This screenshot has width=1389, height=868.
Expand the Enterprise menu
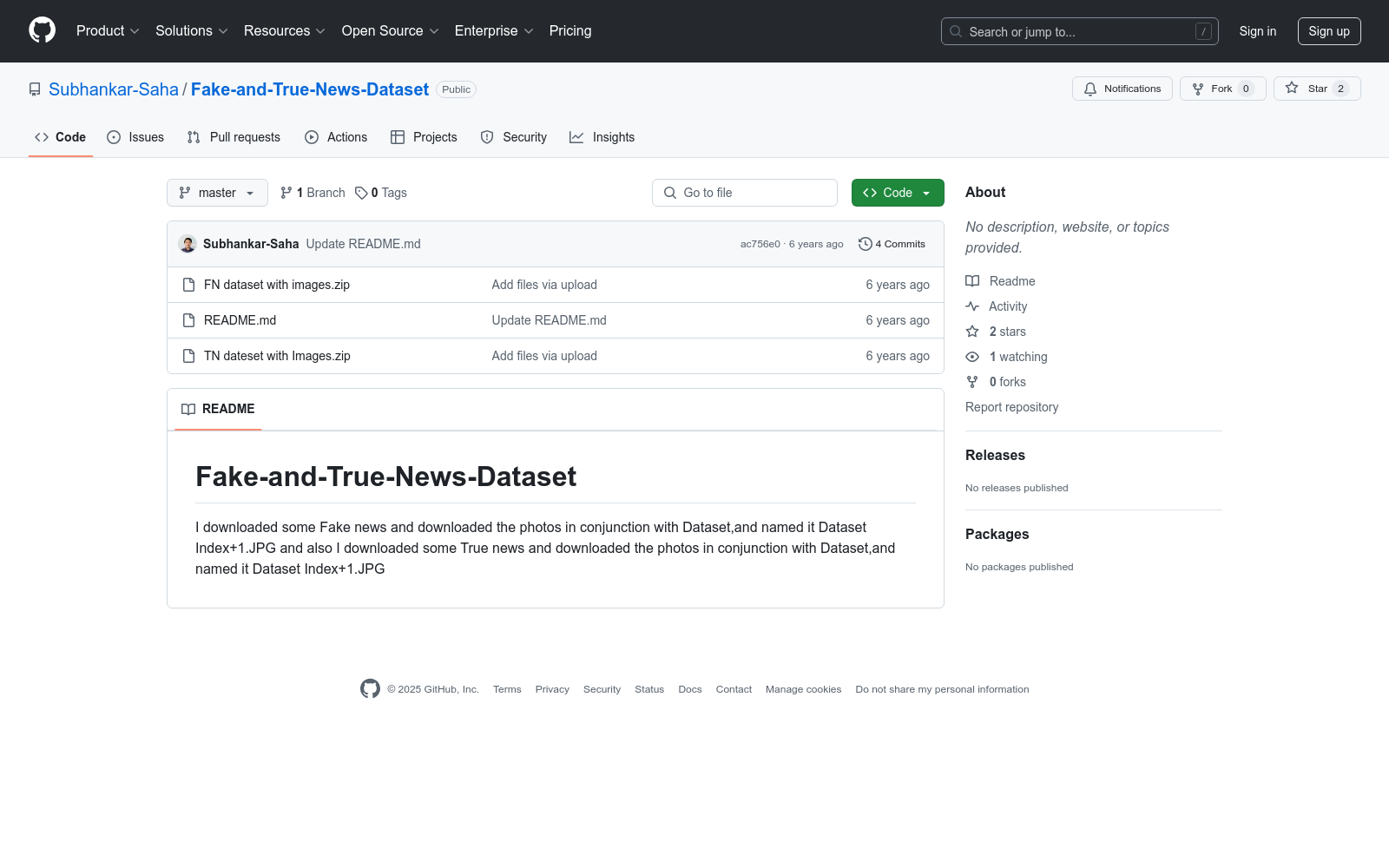click(494, 31)
